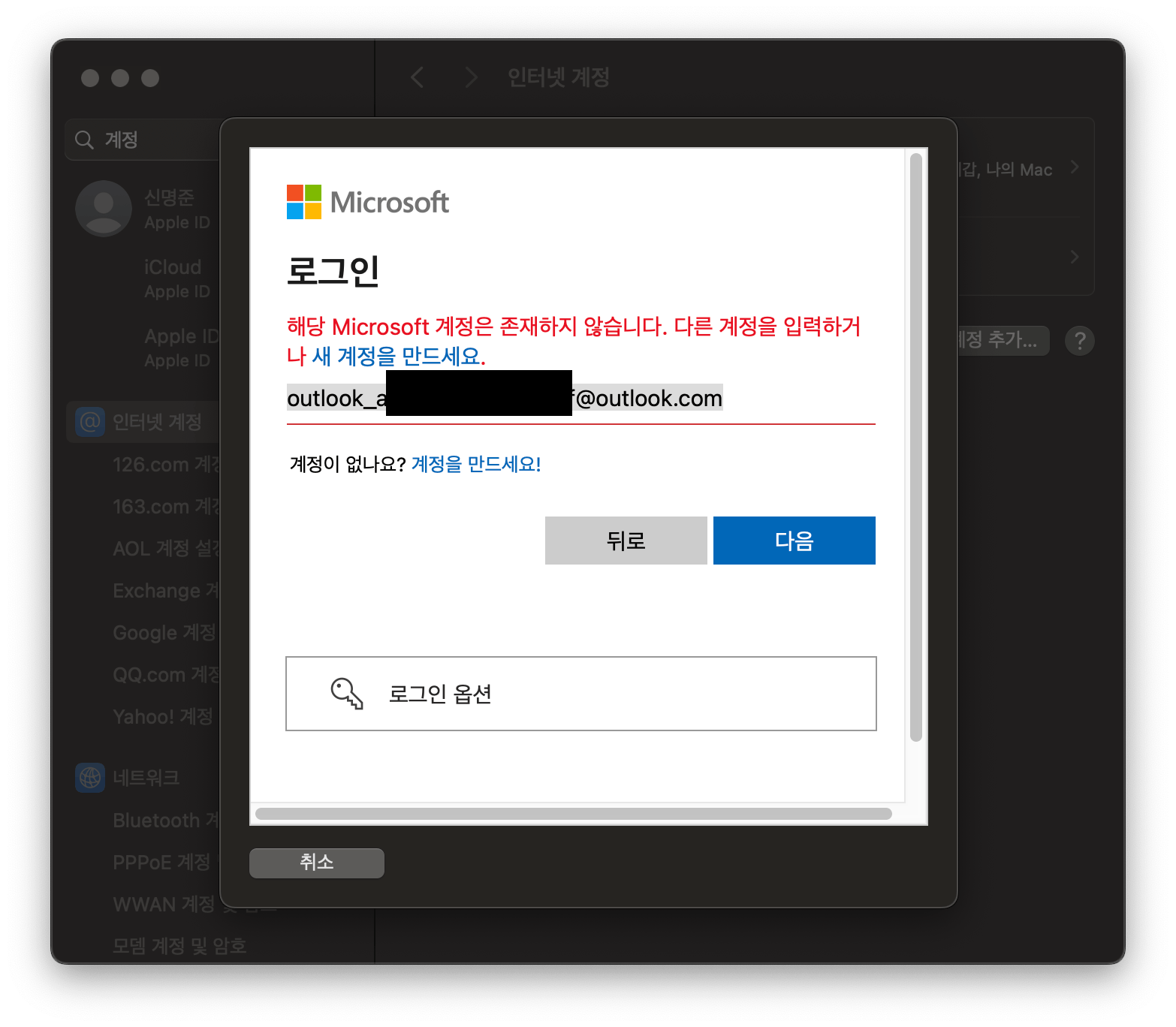Click the vertical scrollbar of the login page
Viewport: 1176px width, 1027px height.
[915, 447]
